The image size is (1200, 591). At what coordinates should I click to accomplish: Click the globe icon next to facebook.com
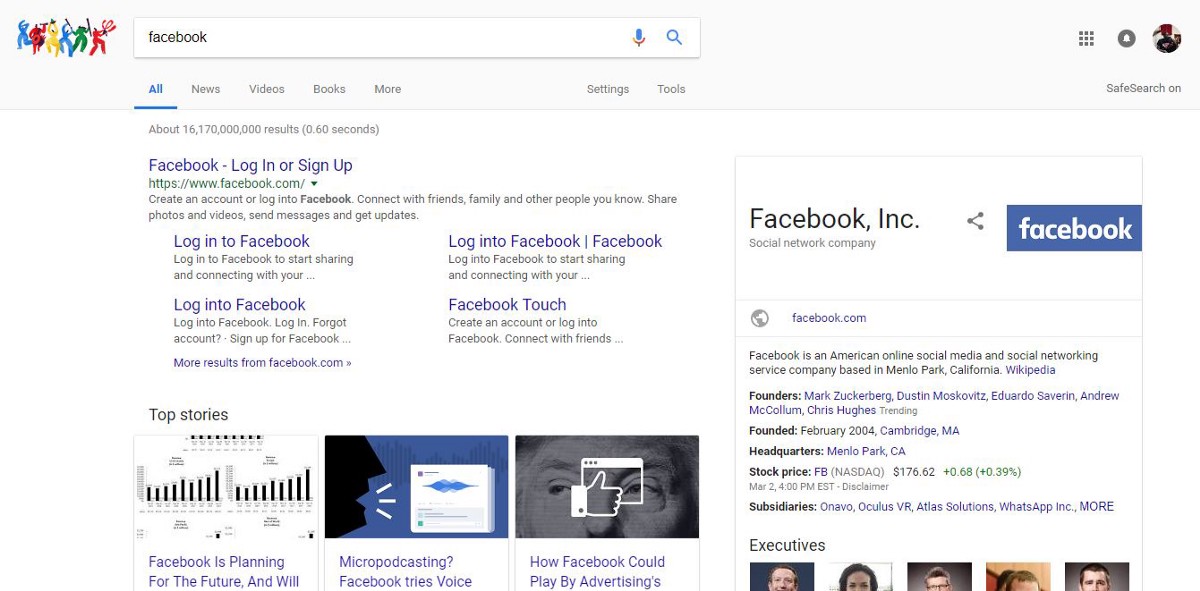(760, 318)
